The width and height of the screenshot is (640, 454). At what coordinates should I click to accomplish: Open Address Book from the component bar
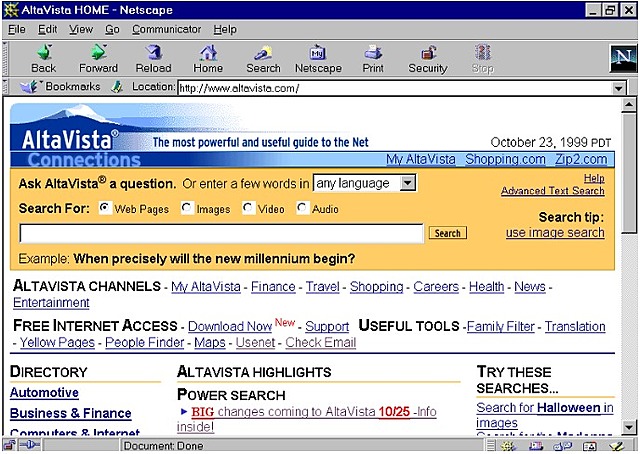pos(590,446)
